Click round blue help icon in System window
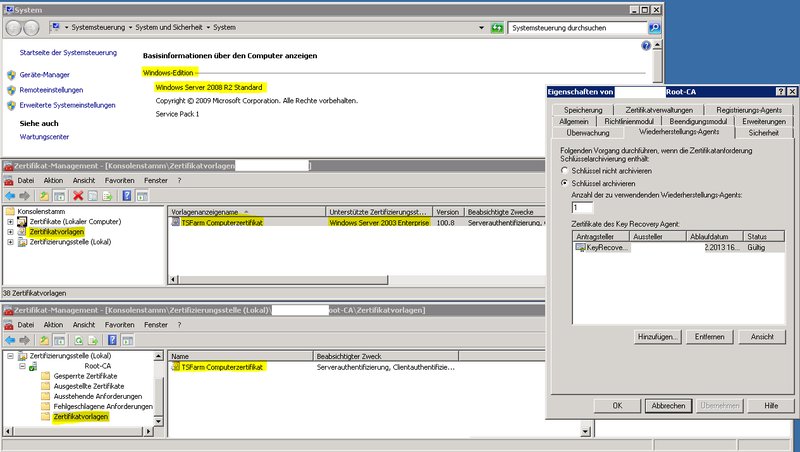This screenshot has height=452, width=800. 646,46
